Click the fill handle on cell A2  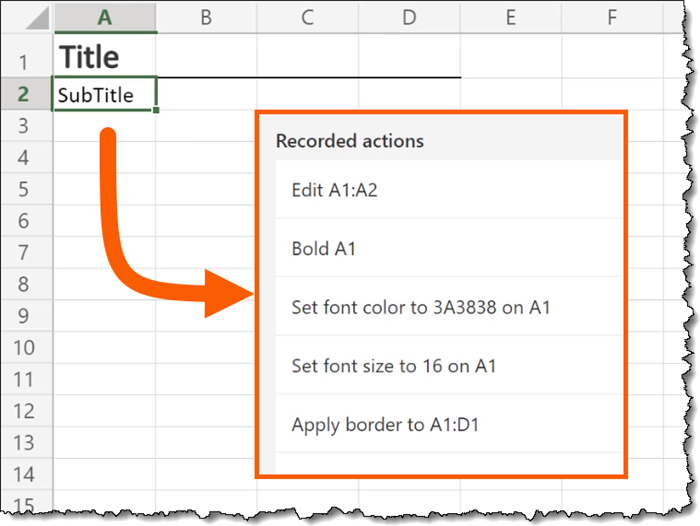(x=157, y=110)
